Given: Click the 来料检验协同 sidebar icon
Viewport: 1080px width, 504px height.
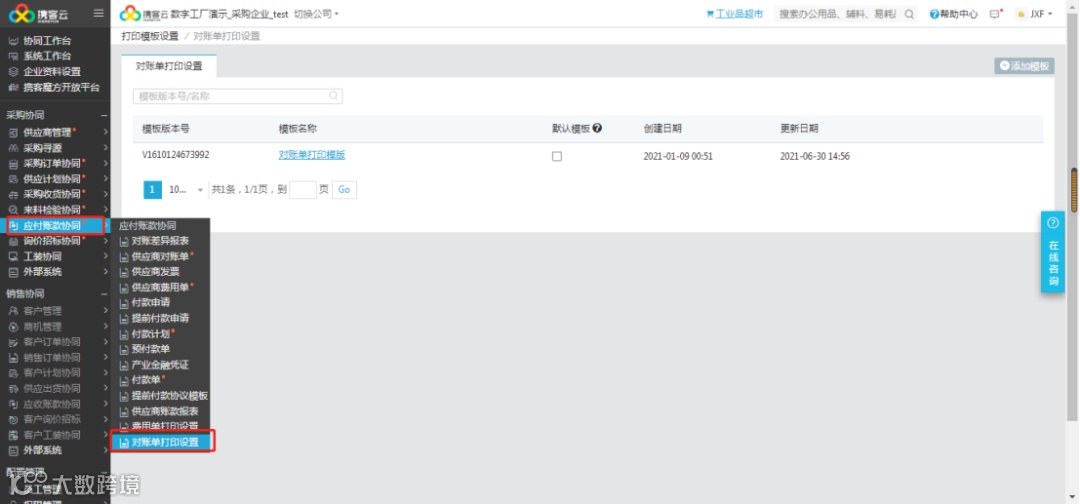Looking at the screenshot, I should 13,209.
